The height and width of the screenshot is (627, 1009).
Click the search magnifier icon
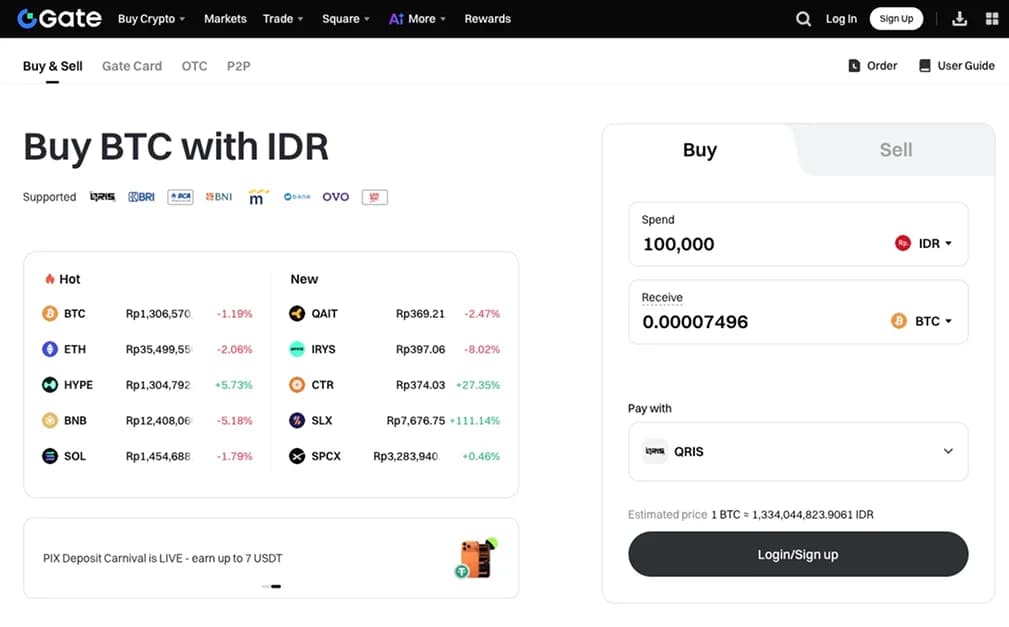tap(803, 19)
